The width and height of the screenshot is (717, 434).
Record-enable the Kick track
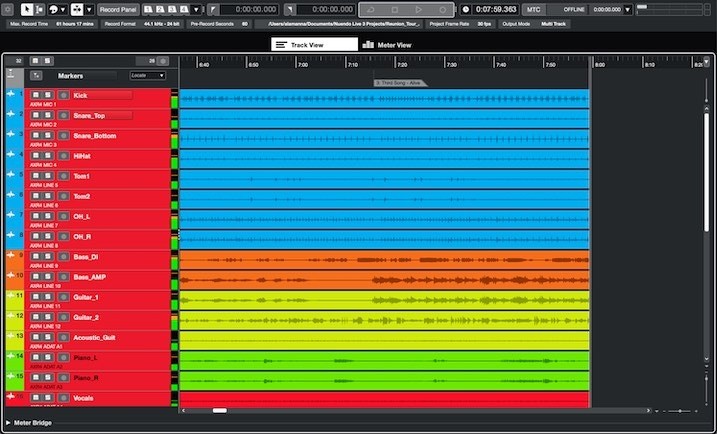[64, 95]
